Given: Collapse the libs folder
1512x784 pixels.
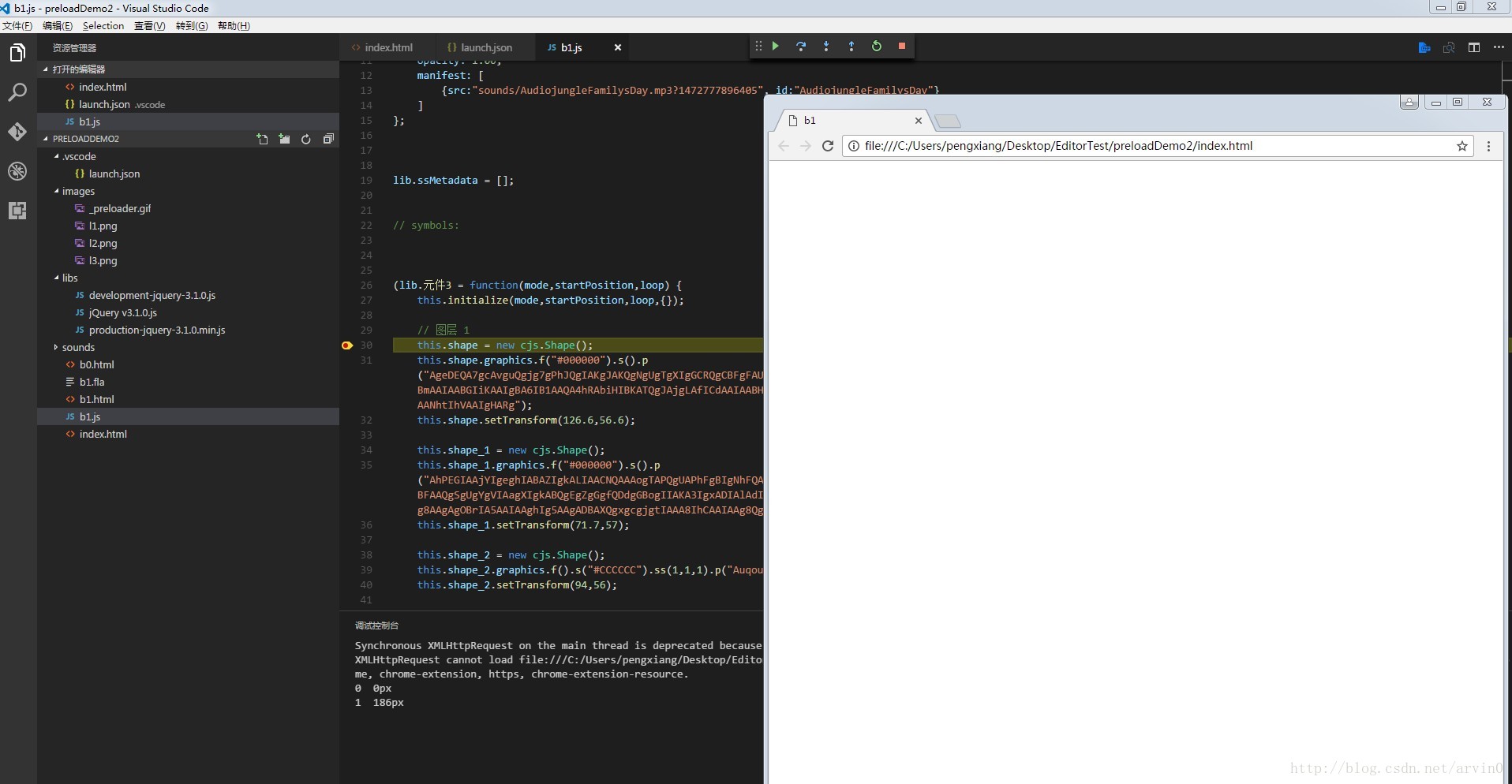Looking at the screenshot, I should coord(69,278).
